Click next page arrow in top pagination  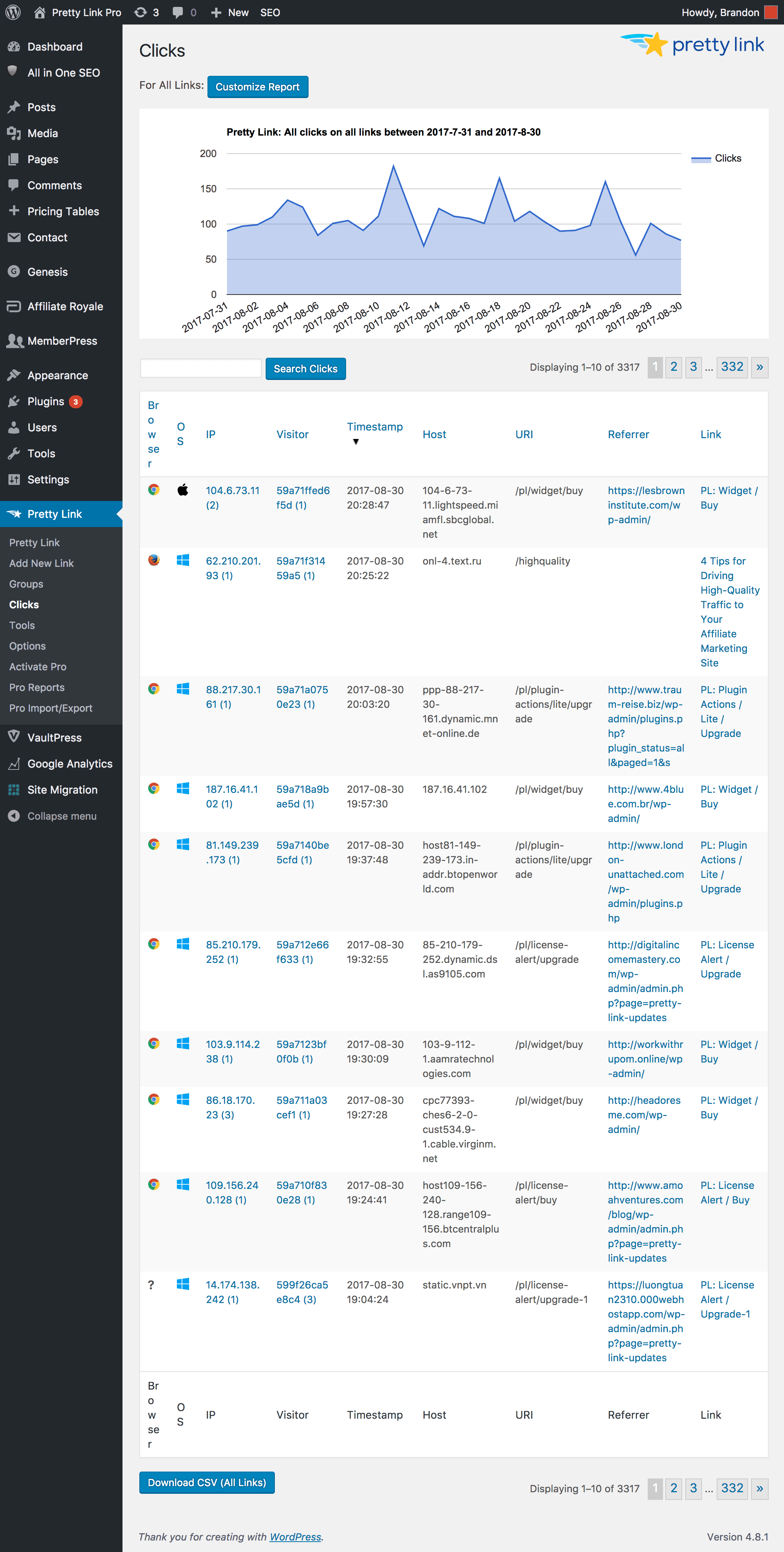point(759,367)
